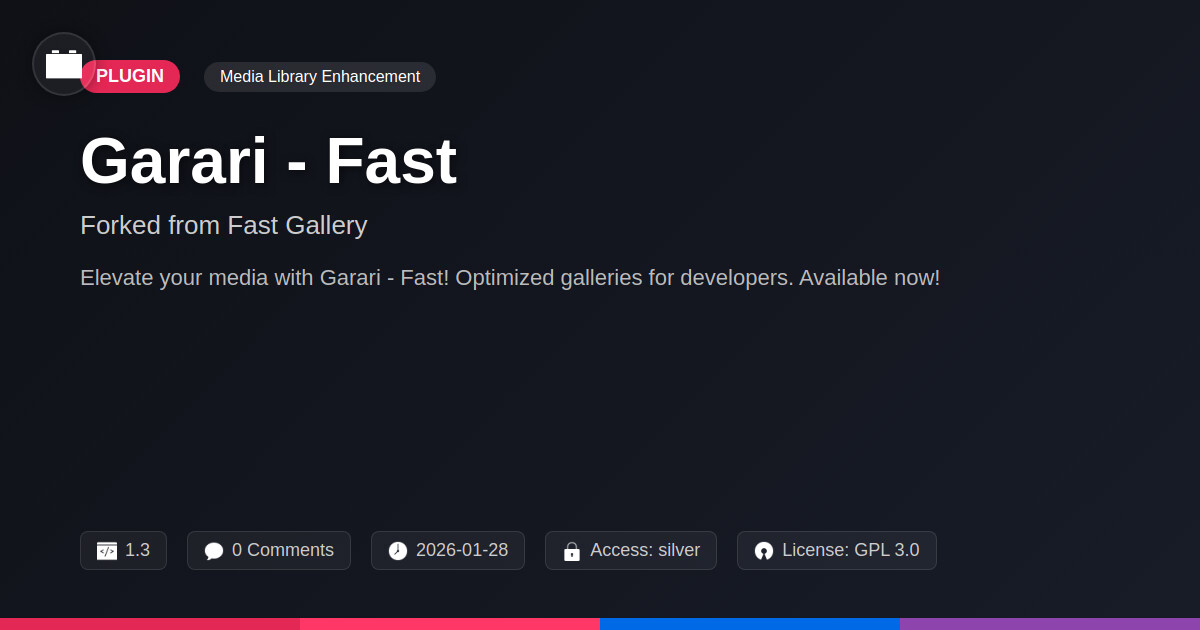Click the License: GPL 3.0 text

pos(850,550)
